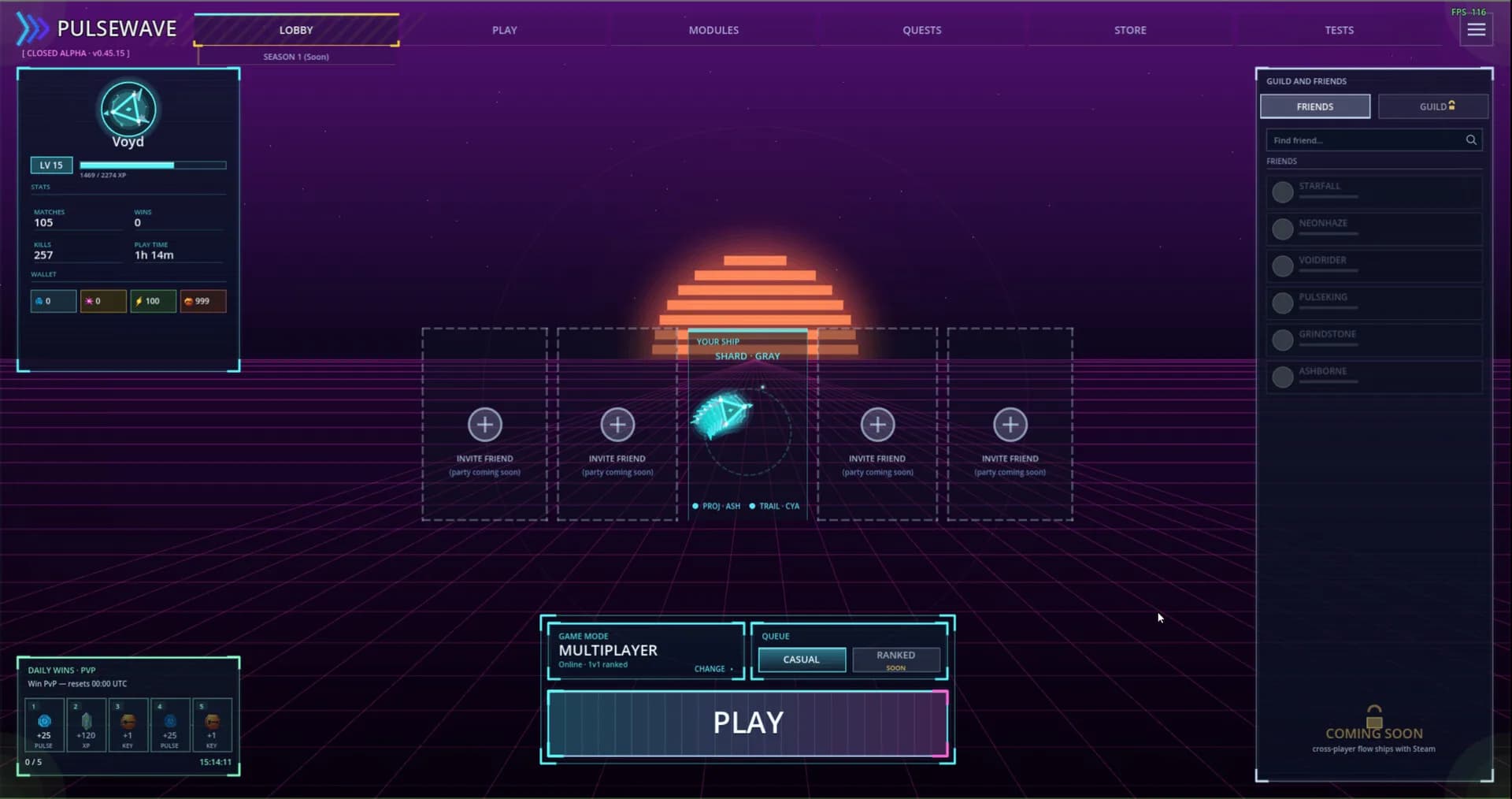Open the Store tab
This screenshot has height=799, width=1512.
click(x=1130, y=30)
